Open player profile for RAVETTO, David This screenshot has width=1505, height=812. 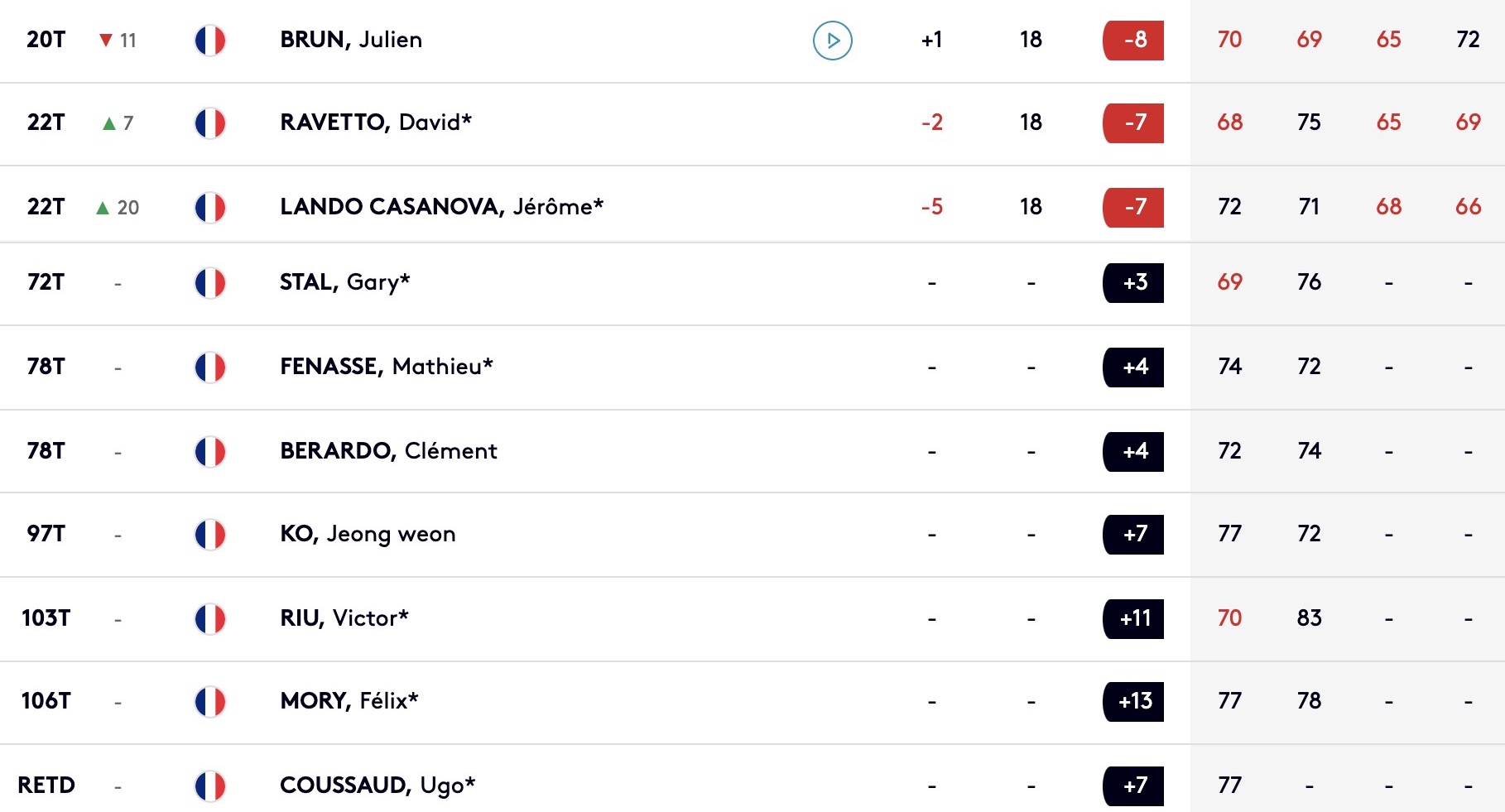376,123
